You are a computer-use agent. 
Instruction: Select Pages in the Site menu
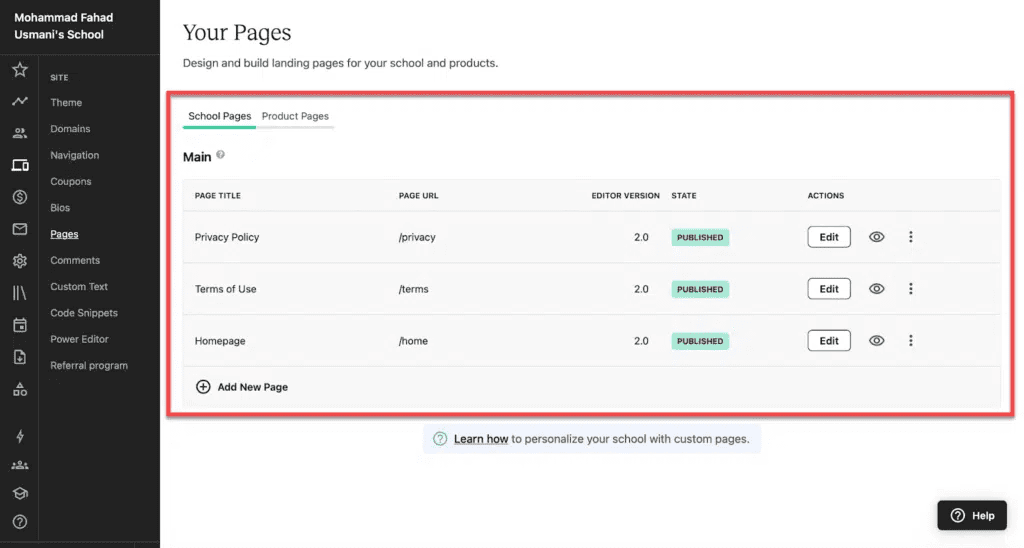(64, 234)
